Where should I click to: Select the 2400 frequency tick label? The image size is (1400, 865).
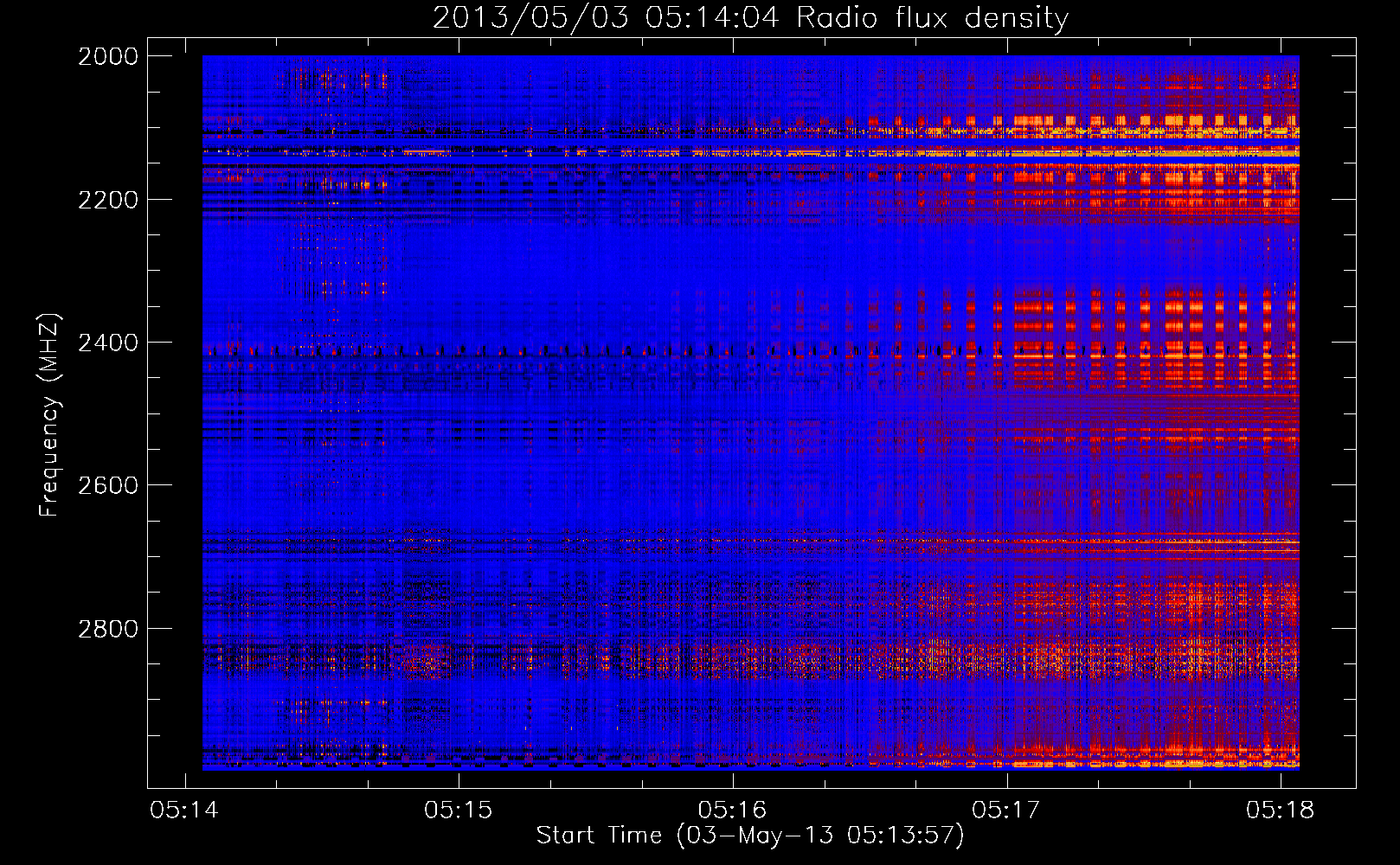[107, 343]
